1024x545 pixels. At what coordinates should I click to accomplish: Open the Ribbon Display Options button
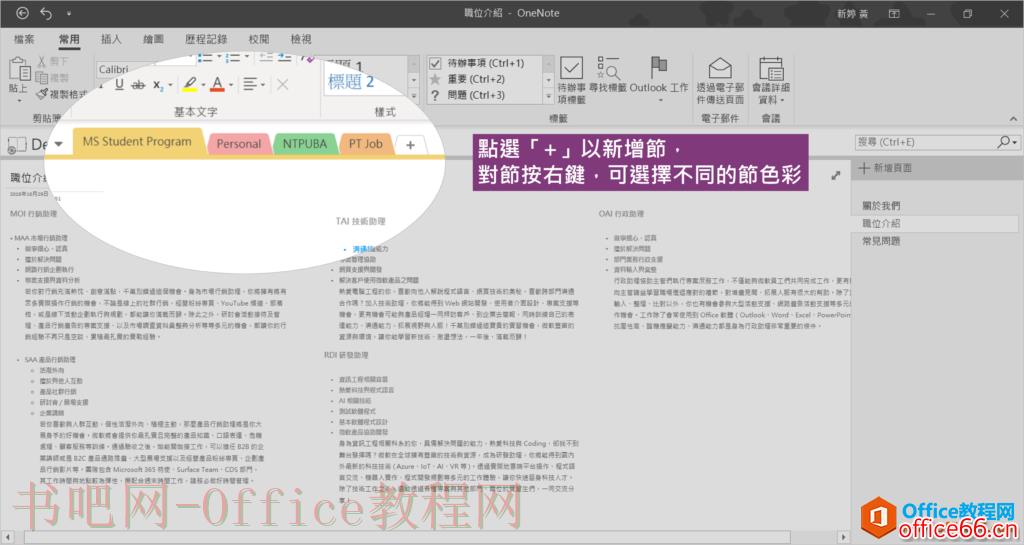pyautogui.click(x=894, y=13)
